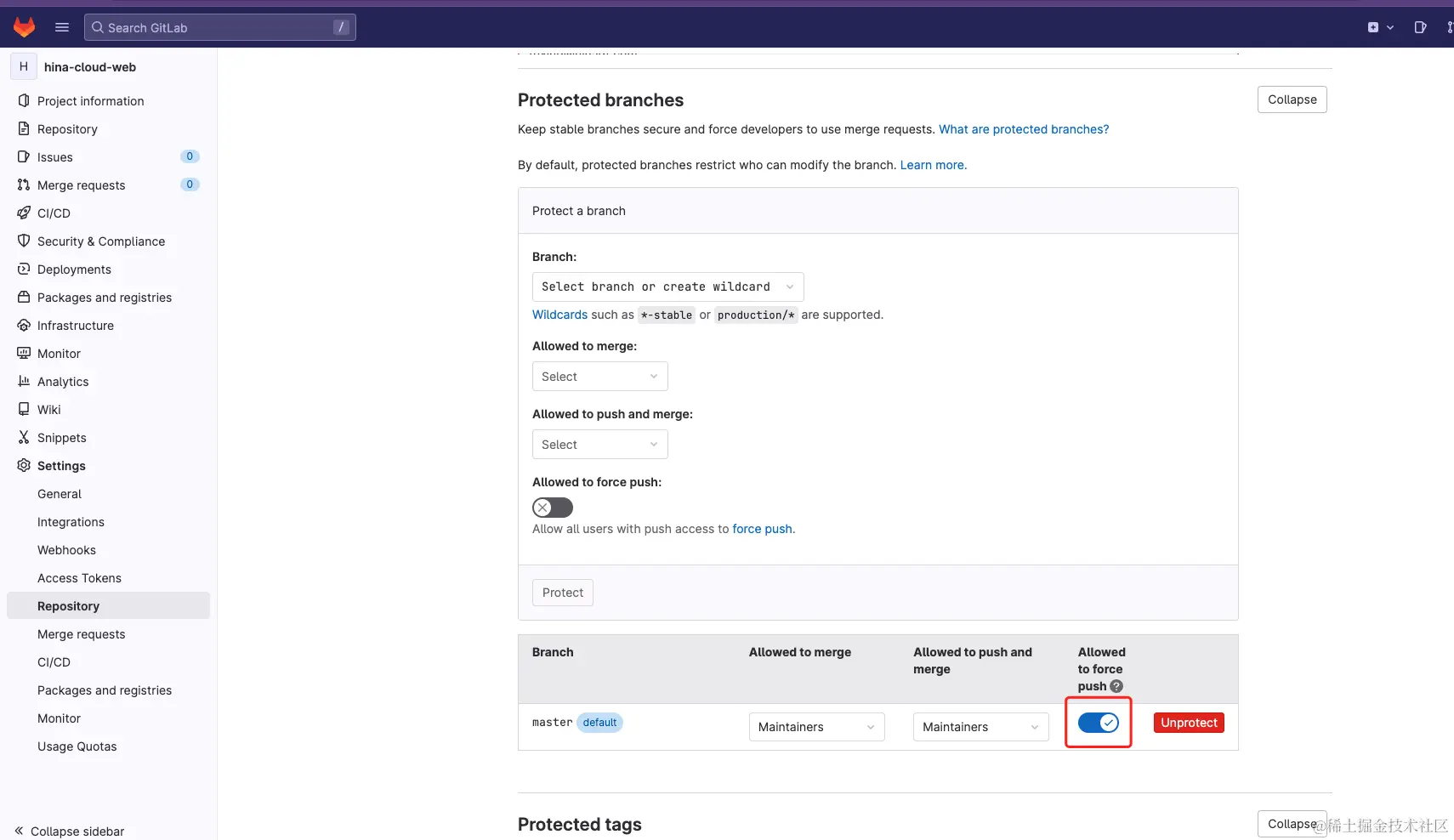Click the Merge requests count badge
Screen dimensions: 1454x840
tap(190, 184)
